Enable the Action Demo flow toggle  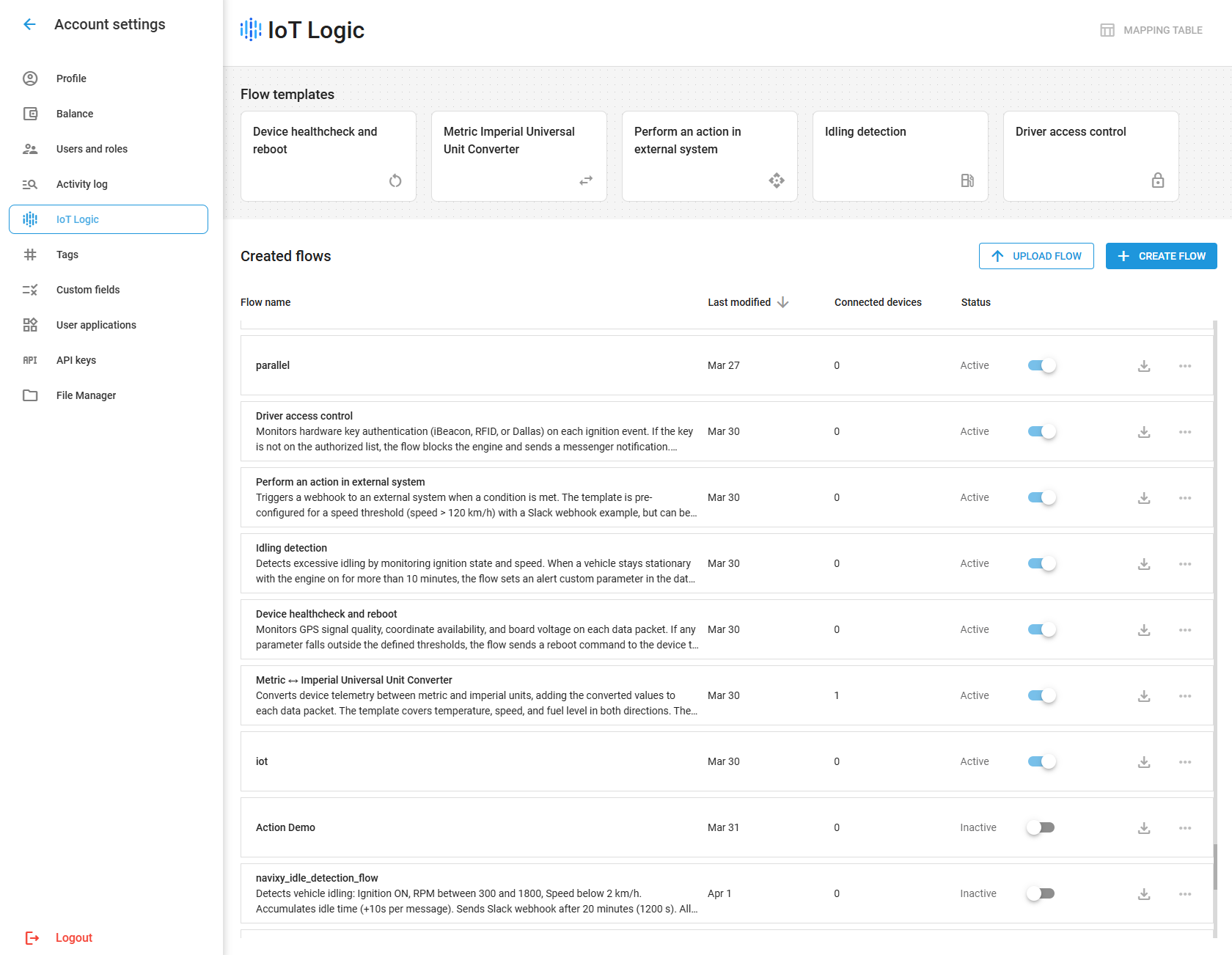(x=1041, y=827)
